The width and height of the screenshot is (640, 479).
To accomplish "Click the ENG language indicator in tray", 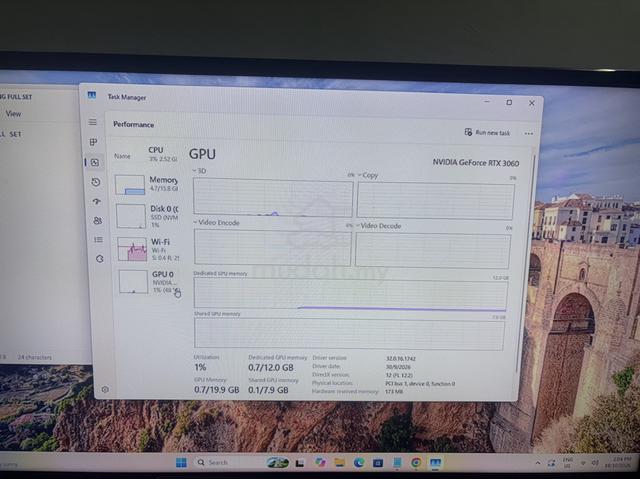I will click(x=567, y=462).
